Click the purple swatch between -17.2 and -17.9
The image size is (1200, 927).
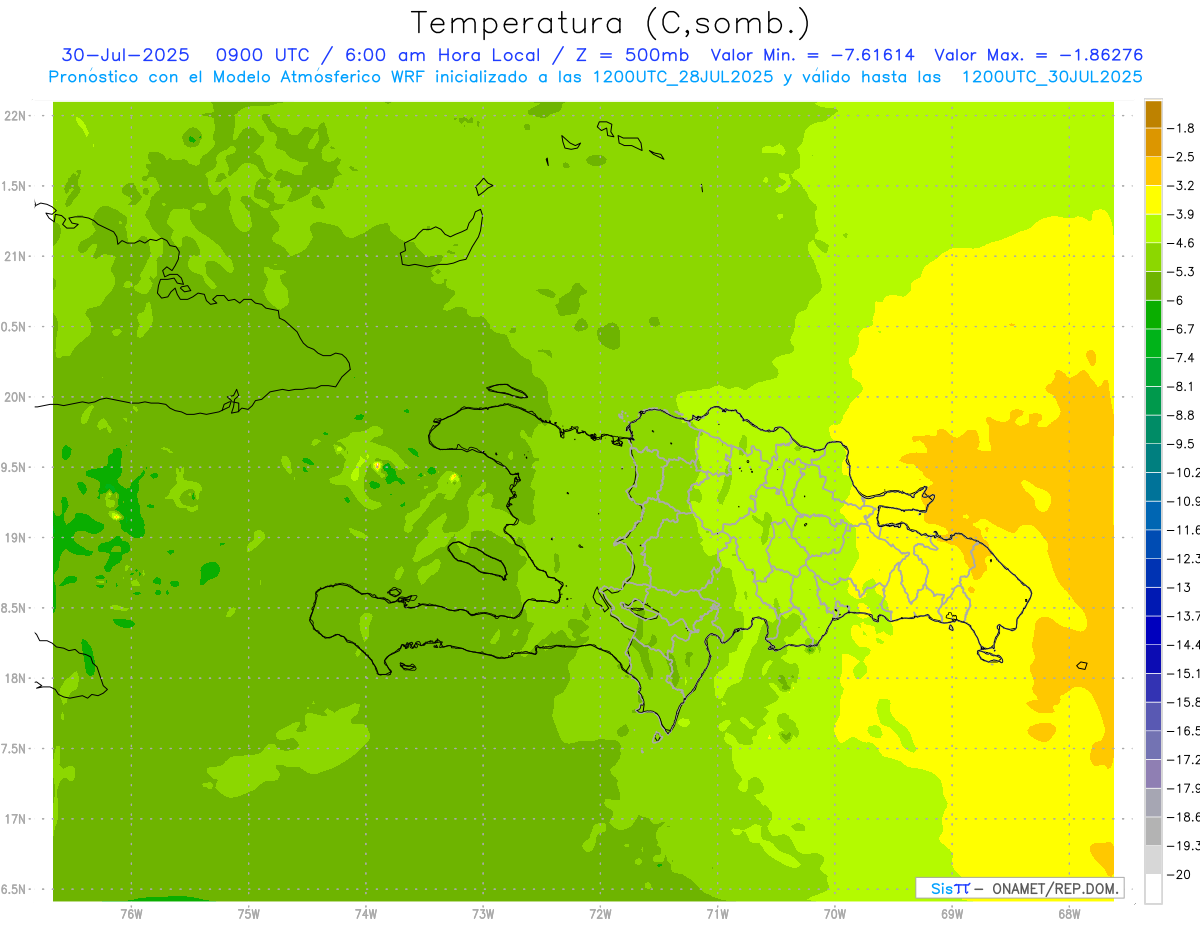point(1153,774)
